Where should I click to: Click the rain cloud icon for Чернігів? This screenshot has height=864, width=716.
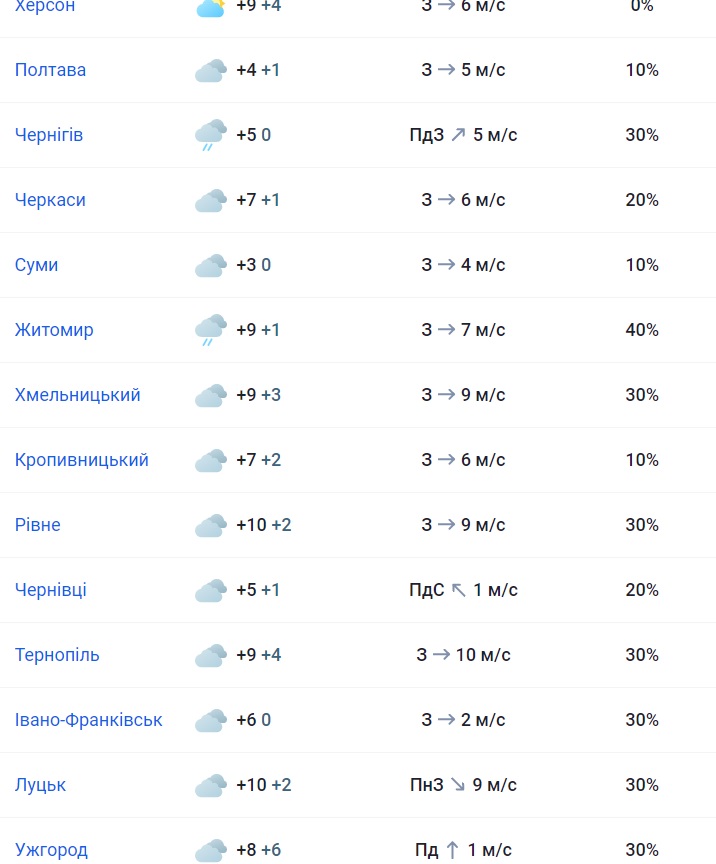pos(211,135)
